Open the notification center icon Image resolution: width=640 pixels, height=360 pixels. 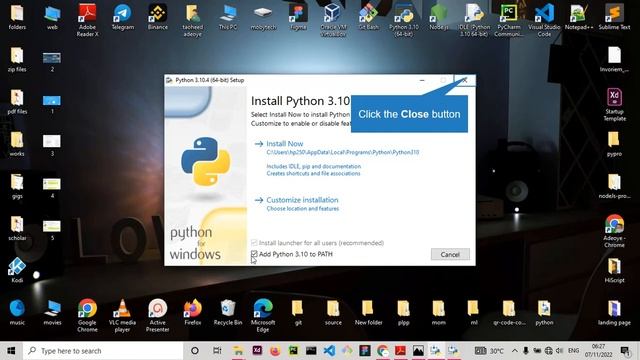[625, 351]
